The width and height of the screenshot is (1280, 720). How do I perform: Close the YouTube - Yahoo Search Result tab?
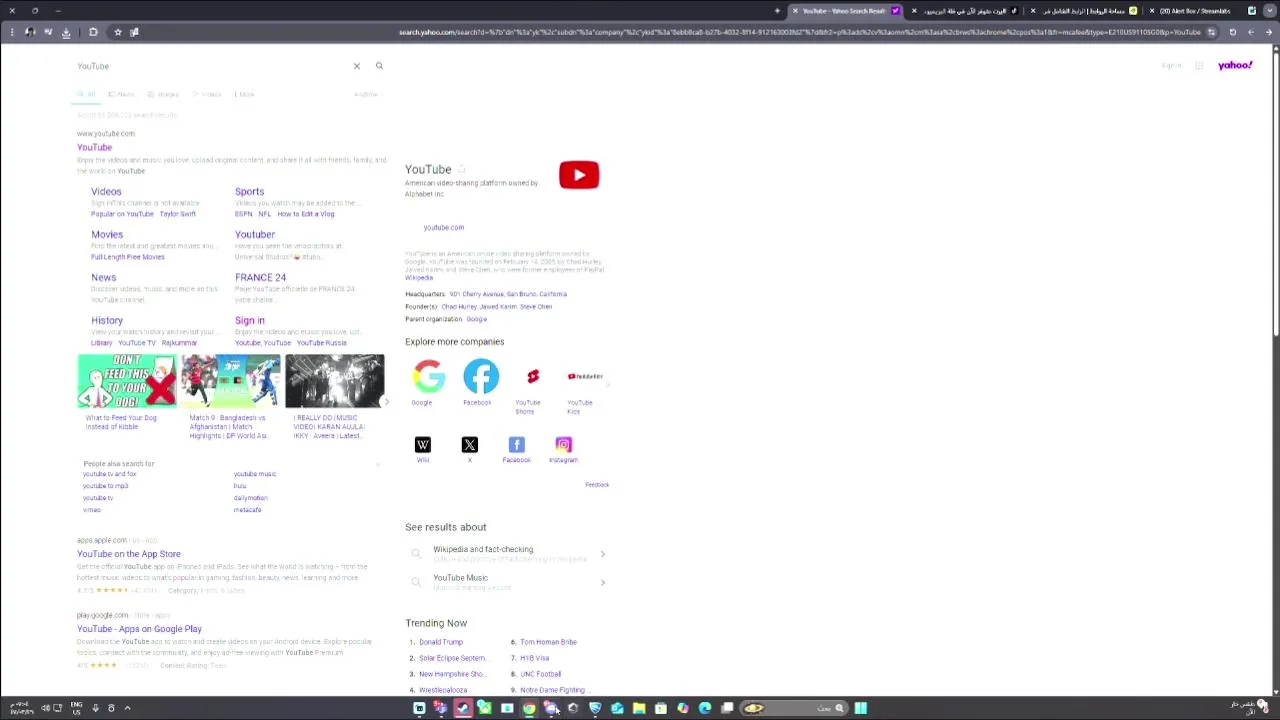pyautogui.click(x=795, y=11)
